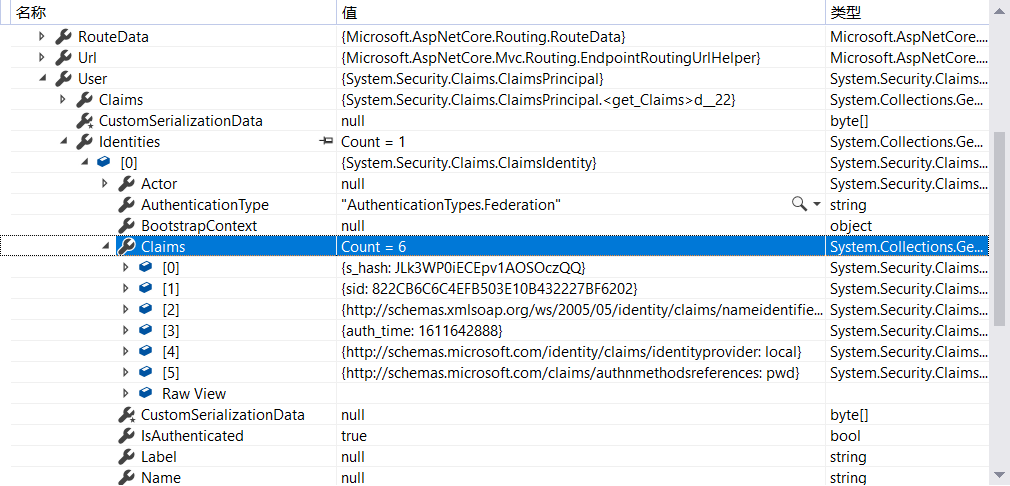1010x486 pixels.
Task: Click the pin icon on the Identities row
Action: [327, 142]
